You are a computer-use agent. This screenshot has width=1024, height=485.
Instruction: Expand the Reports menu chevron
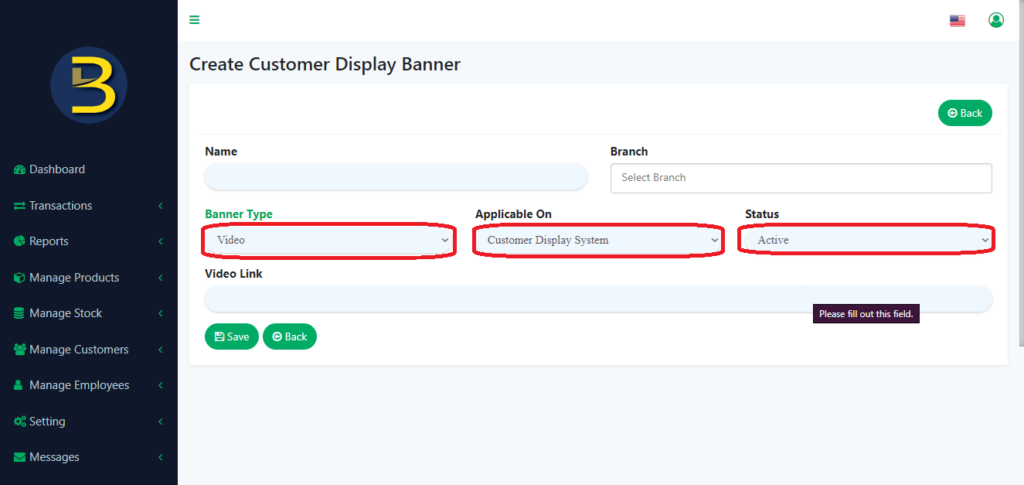point(160,242)
